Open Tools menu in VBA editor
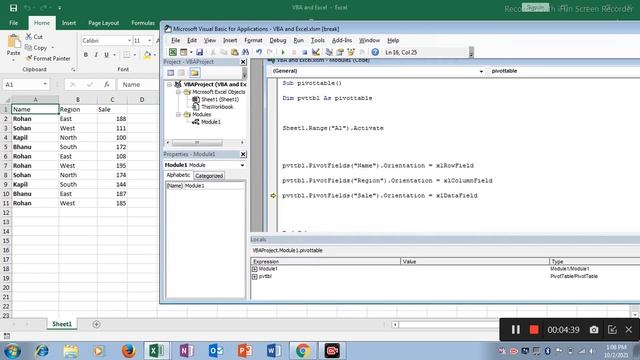Viewport: 640px width, 360px height. 318,40
